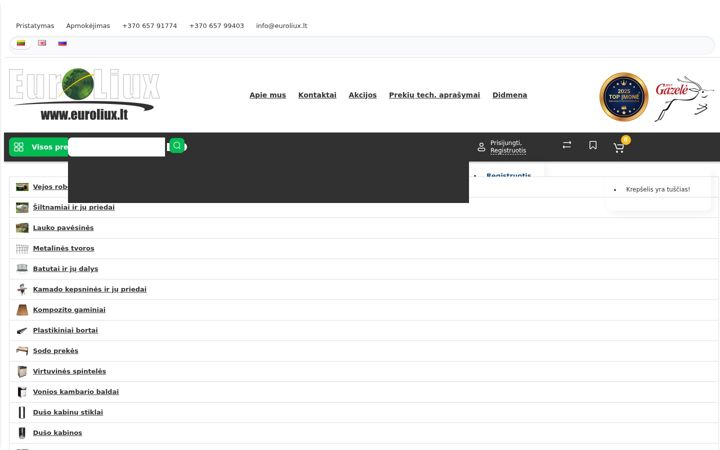Screen dimensions: 720x450
Task: Open Plastikiniai bortai category
Action: (x=66, y=330)
